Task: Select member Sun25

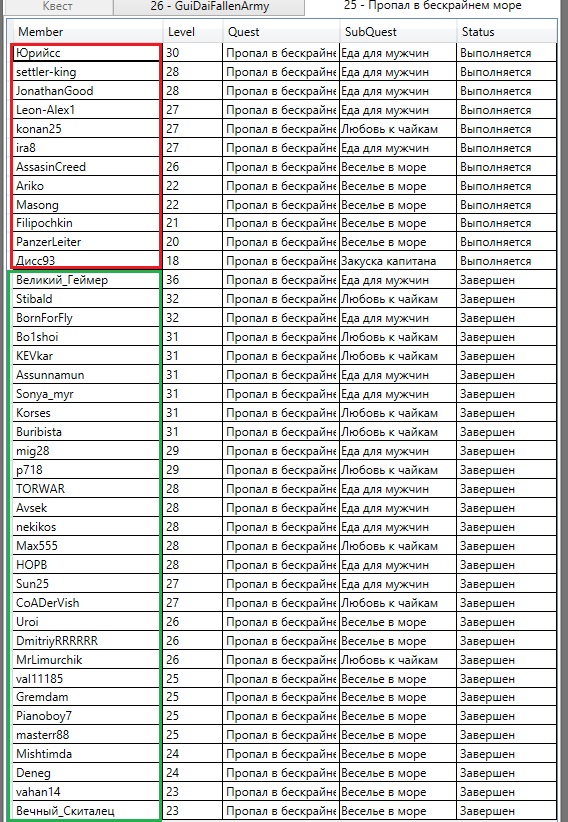Action: [x=86, y=583]
